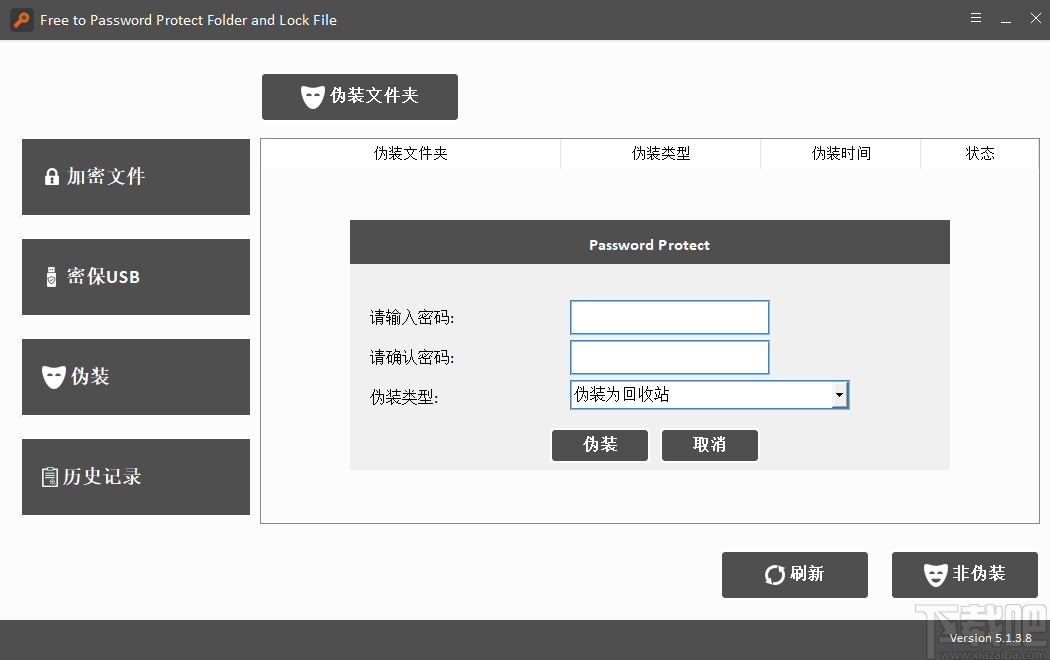Click the 伪装时间 column header

(x=840, y=153)
